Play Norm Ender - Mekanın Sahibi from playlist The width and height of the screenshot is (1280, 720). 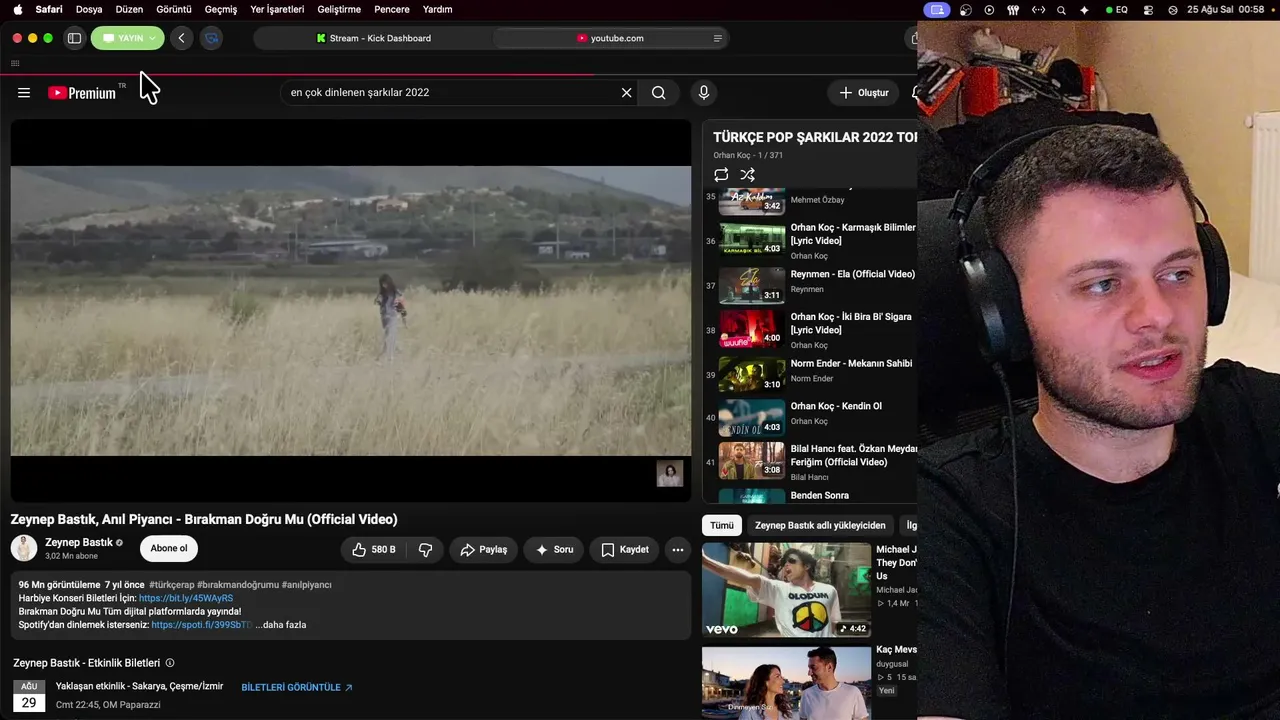pyautogui.click(x=810, y=373)
